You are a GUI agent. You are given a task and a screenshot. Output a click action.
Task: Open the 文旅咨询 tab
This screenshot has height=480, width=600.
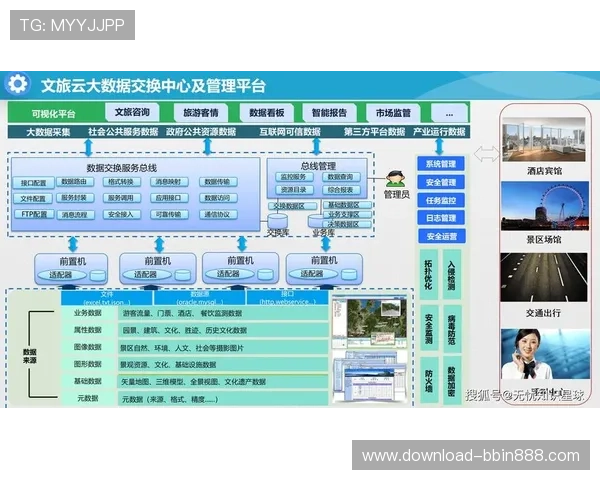[x=132, y=112]
